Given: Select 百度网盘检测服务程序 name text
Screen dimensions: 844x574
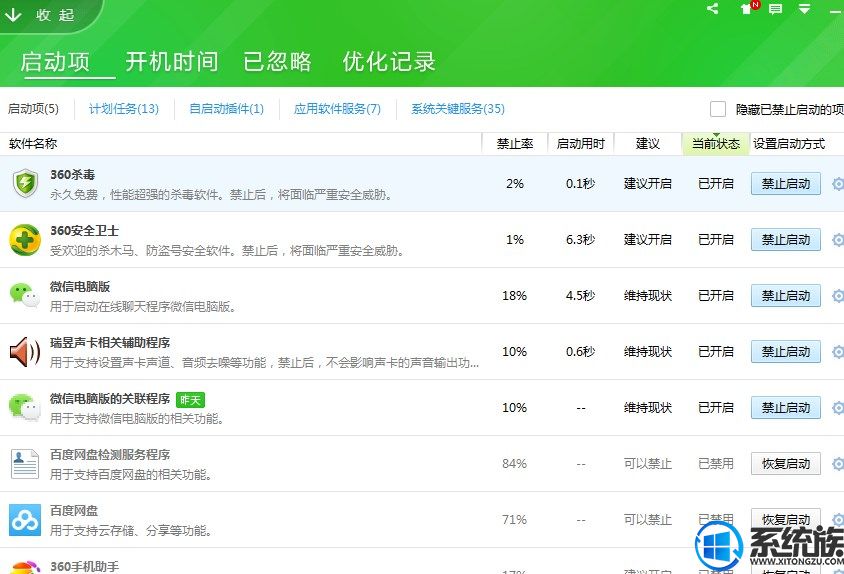Looking at the screenshot, I should pos(110,454).
